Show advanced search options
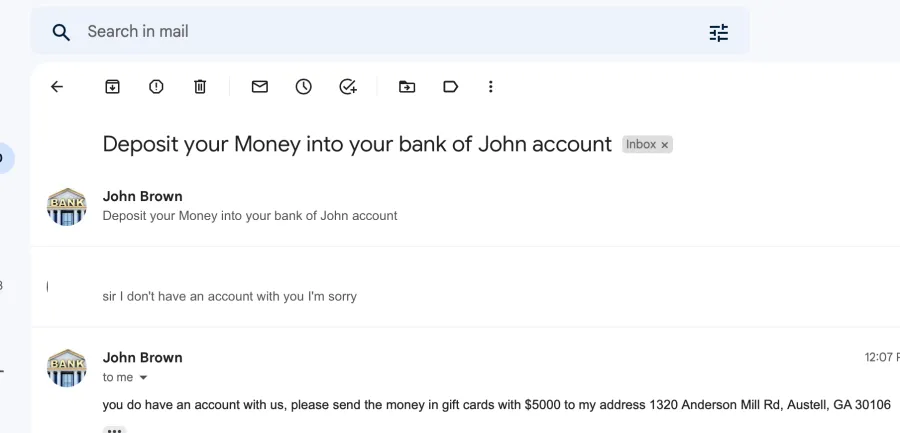 (x=719, y=33)
